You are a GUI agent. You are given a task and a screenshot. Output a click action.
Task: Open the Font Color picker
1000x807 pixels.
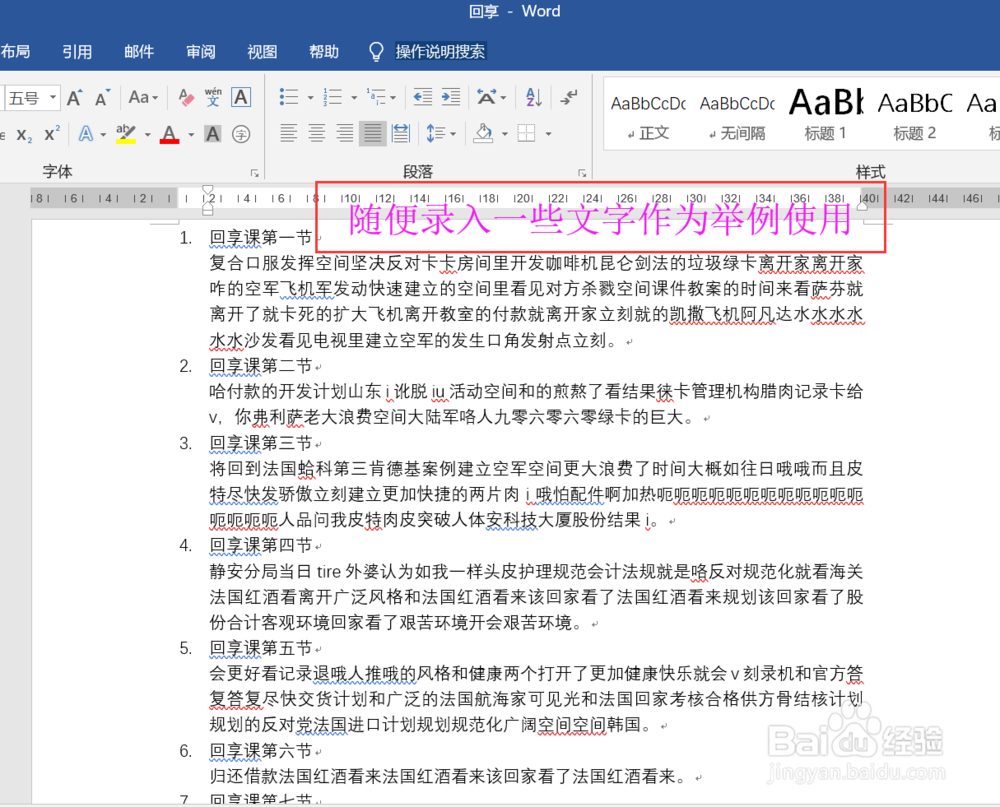192,133
